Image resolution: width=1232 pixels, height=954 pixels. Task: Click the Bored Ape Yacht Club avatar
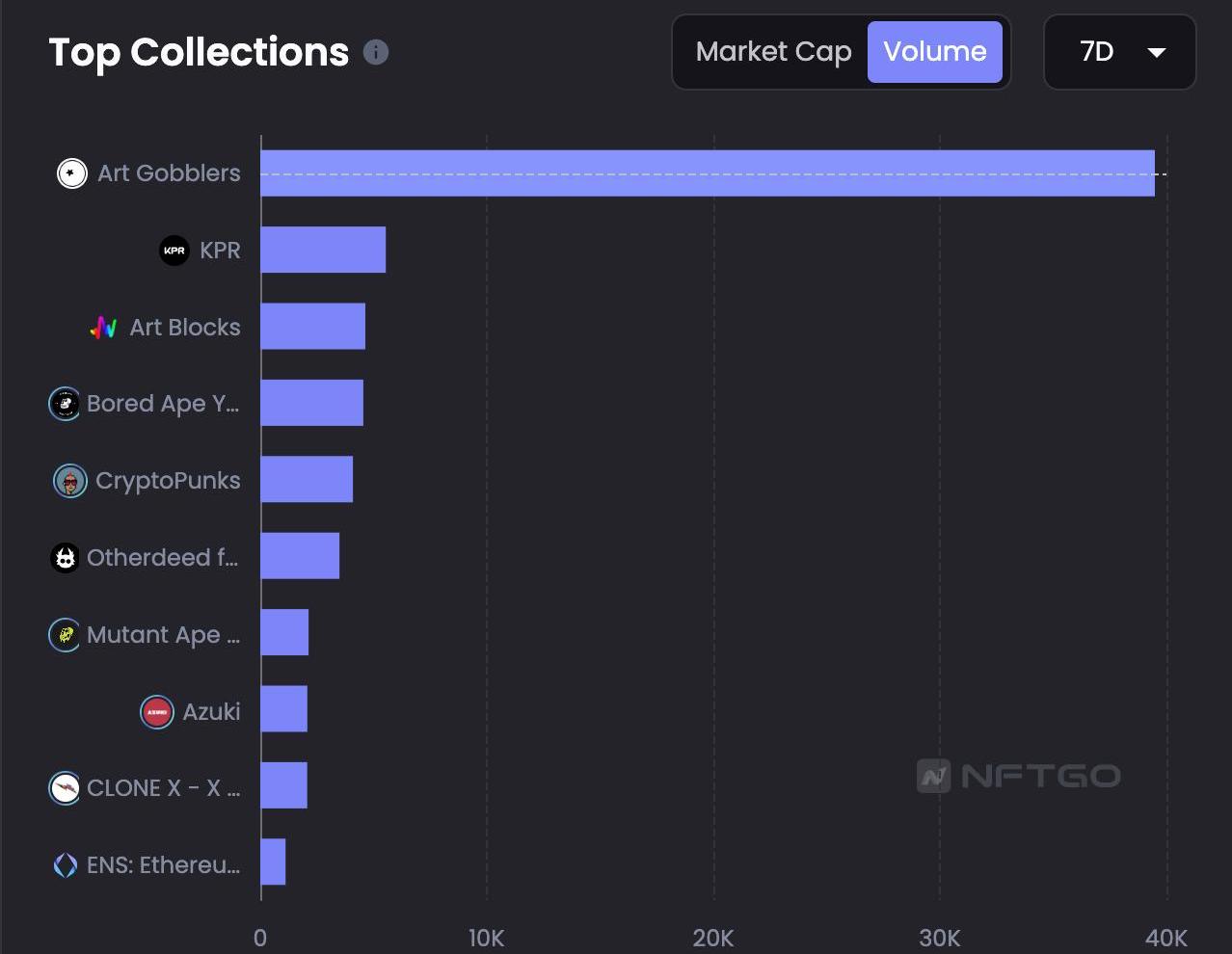tap(65, 404)
